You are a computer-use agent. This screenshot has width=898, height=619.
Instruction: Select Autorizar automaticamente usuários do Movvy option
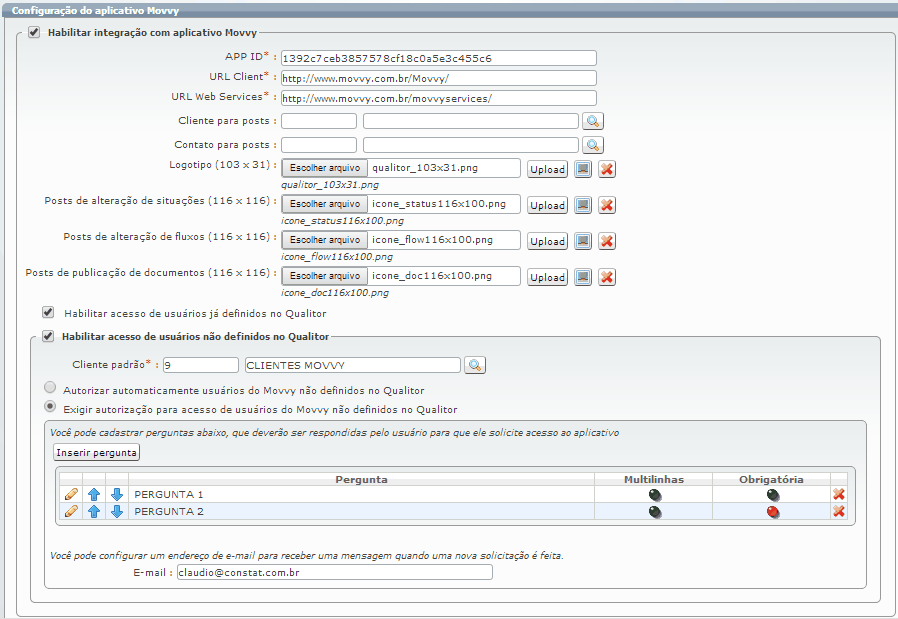click(x=49, y=389)
